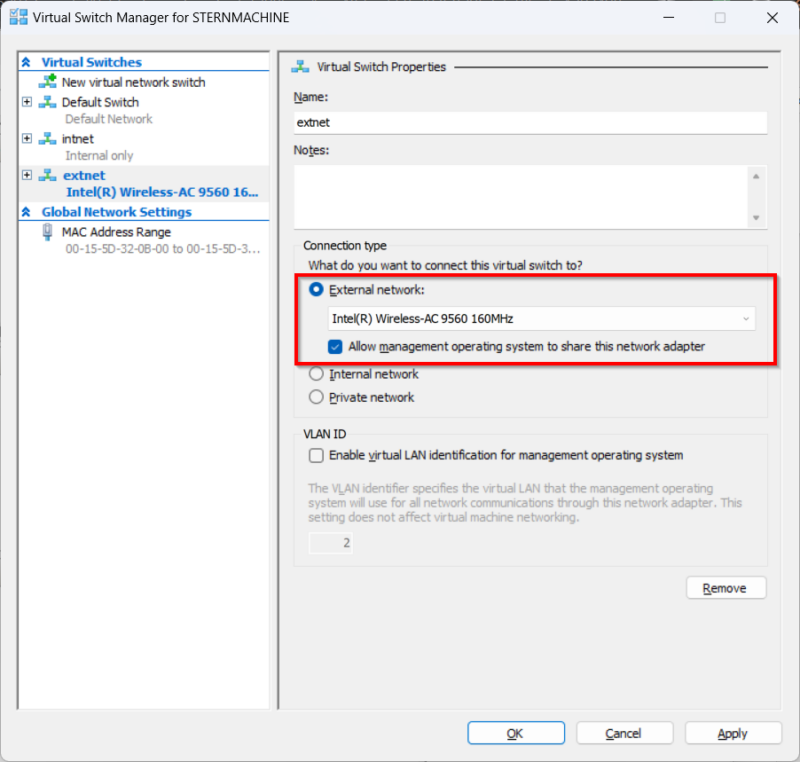Click the Virtual Switch Properties header icon
The image size is (800, 762).
tap(300, 67)
